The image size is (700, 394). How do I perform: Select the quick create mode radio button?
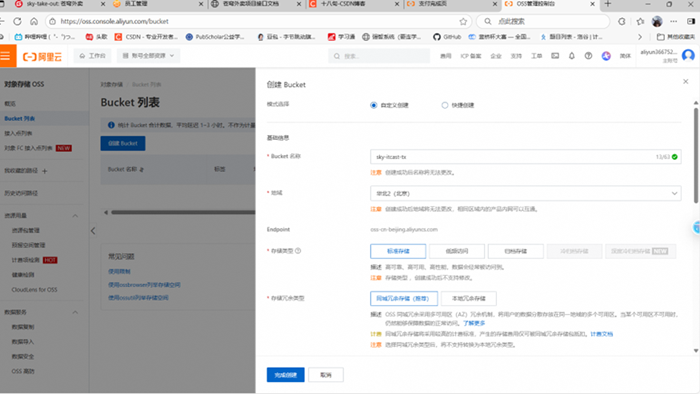pyautogui.click(x=445, y=105)
